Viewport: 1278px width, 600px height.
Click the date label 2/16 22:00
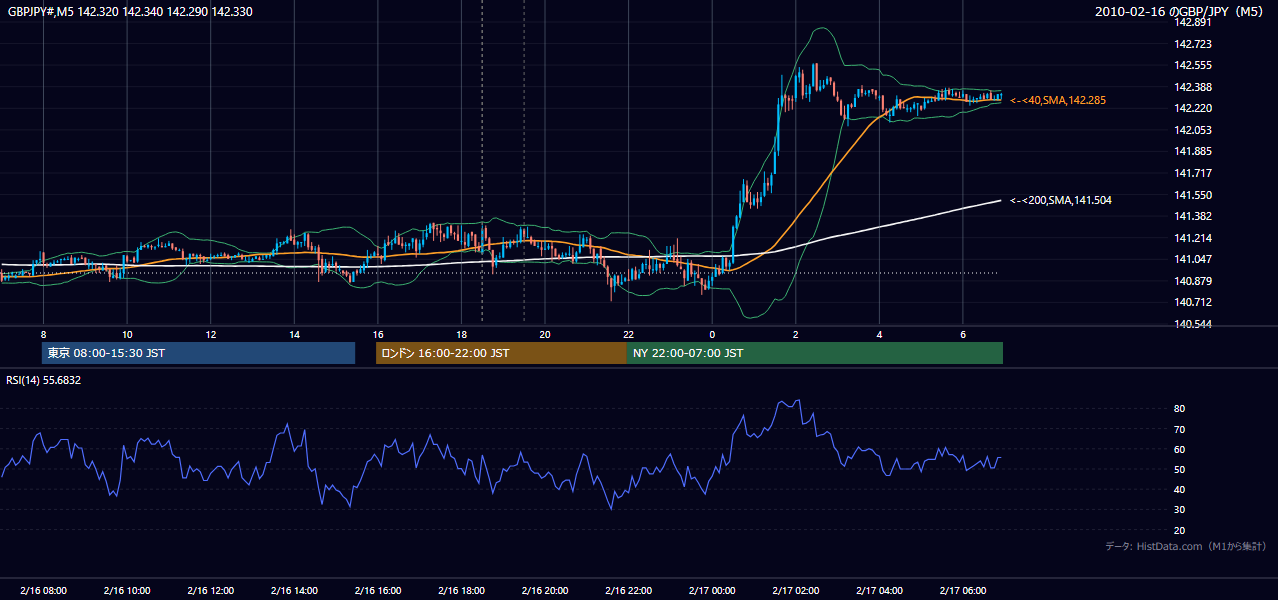[629, 590]
